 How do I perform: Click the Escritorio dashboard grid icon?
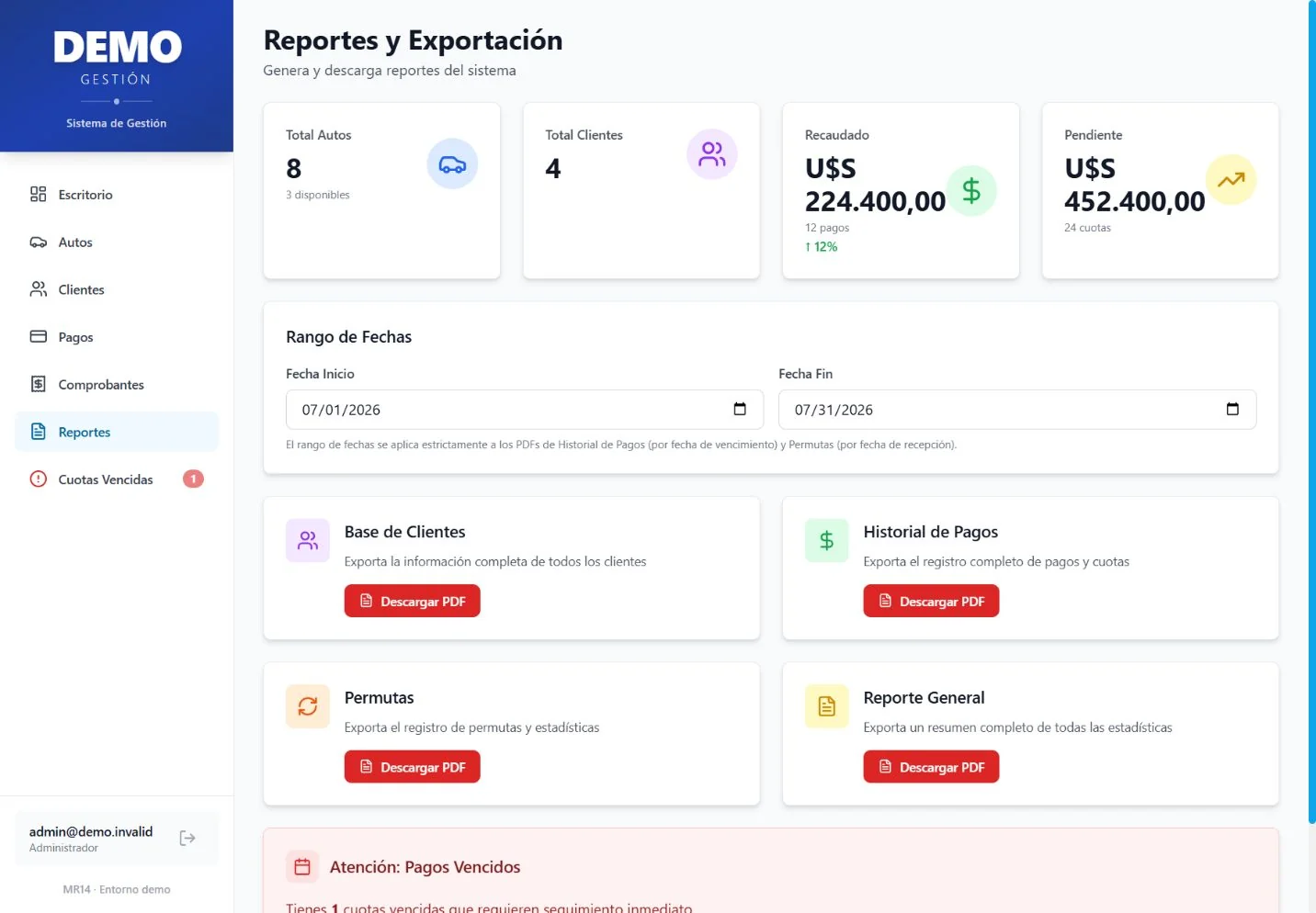[38, 194]
